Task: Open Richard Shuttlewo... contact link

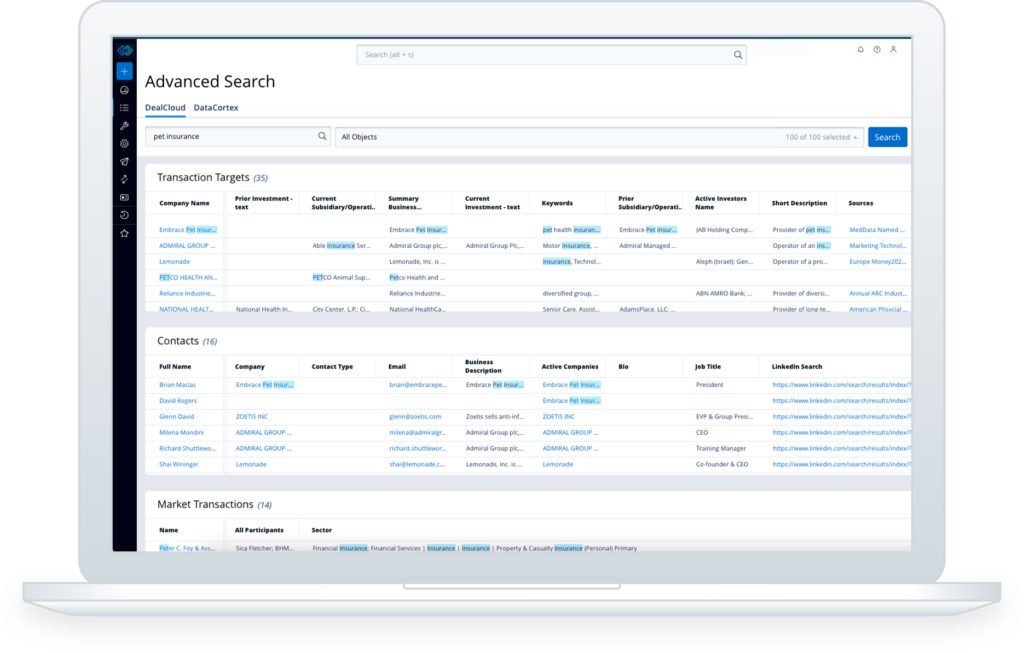Action: tap(187, 449)
